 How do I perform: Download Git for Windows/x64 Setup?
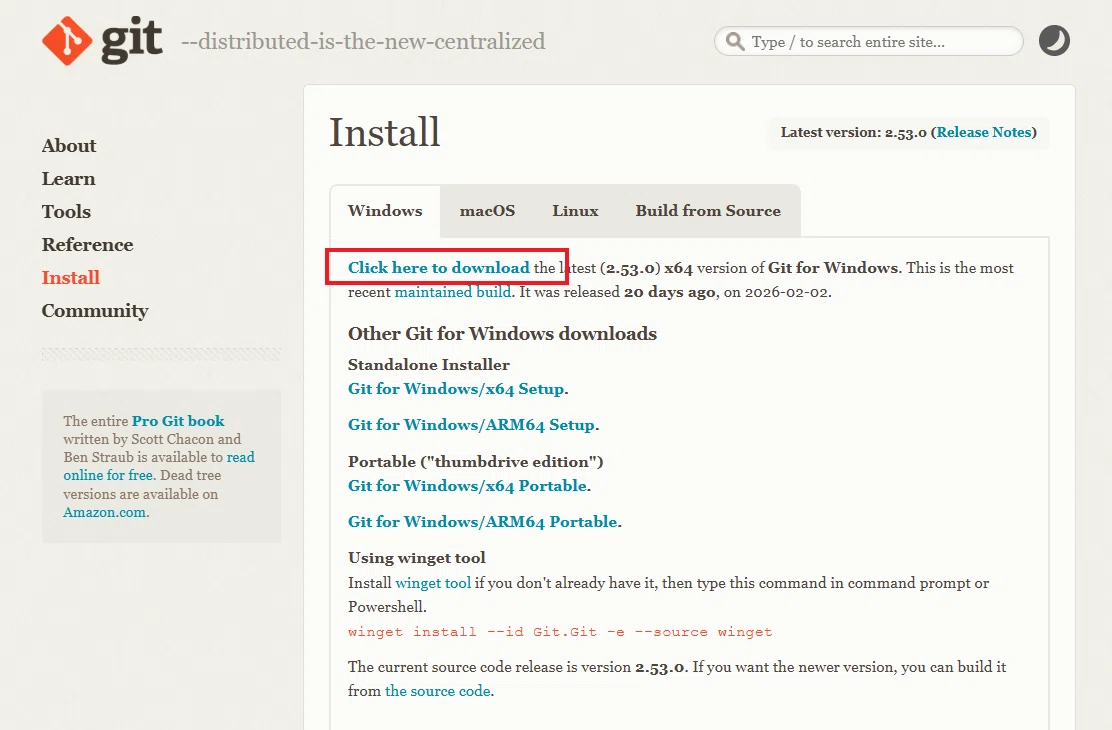[x=456, y=389]
